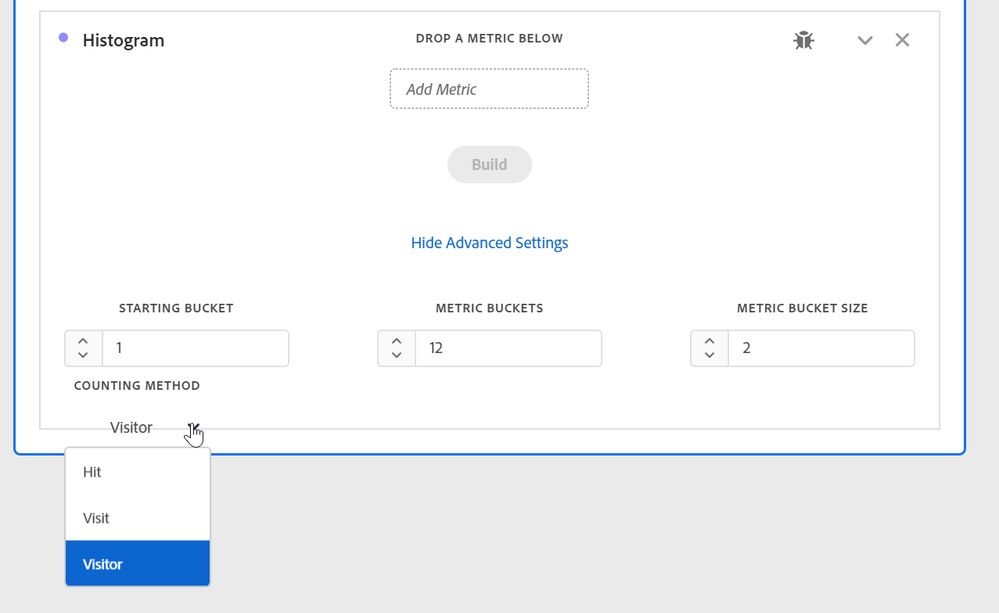
Task: Select Visit counting method
Action: click(137, 518)
